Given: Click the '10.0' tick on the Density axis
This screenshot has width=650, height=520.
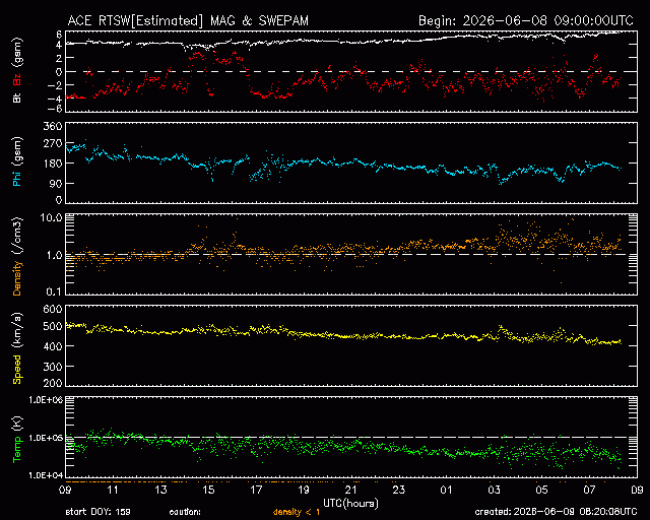Looking at the screenshot, I should 51,218.
